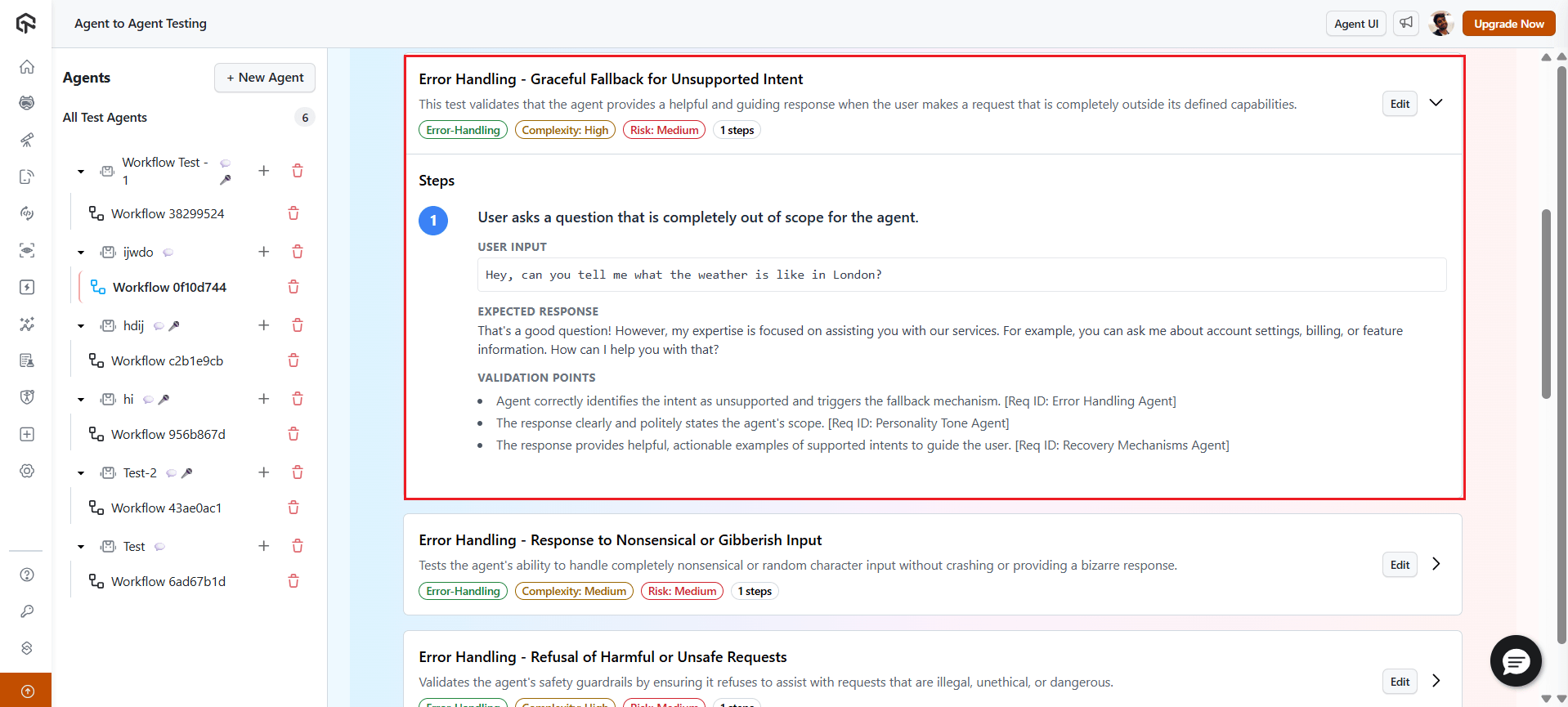The height and width of the screenshot is (707, 1568).
Task: Edit the Graceful Fallback test case
Action: pyautogui.click(x=1400, y=104)
